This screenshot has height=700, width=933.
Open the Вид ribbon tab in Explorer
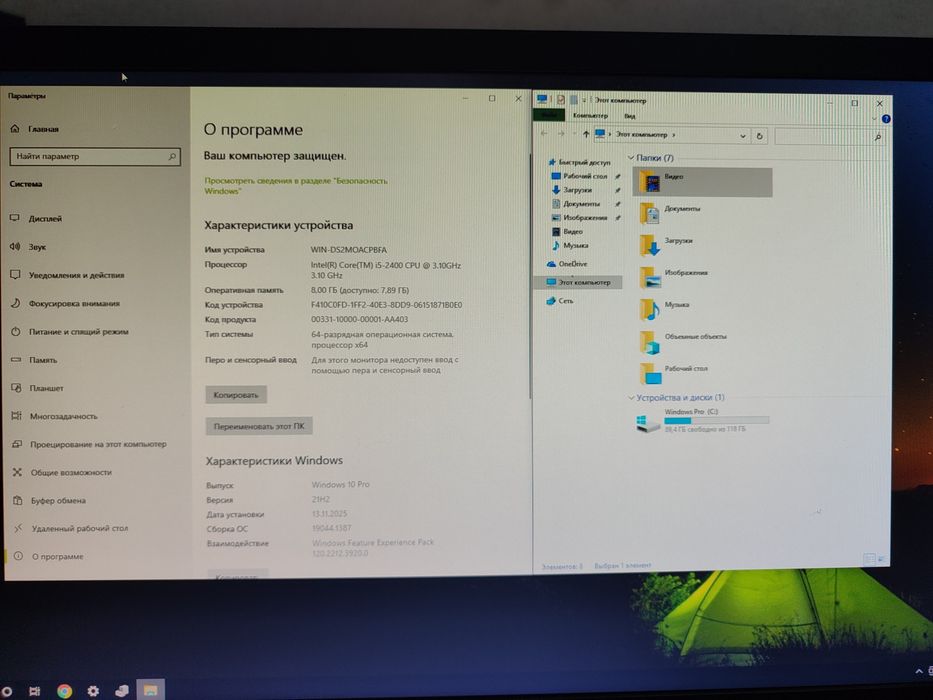click(x=630, y=116)
